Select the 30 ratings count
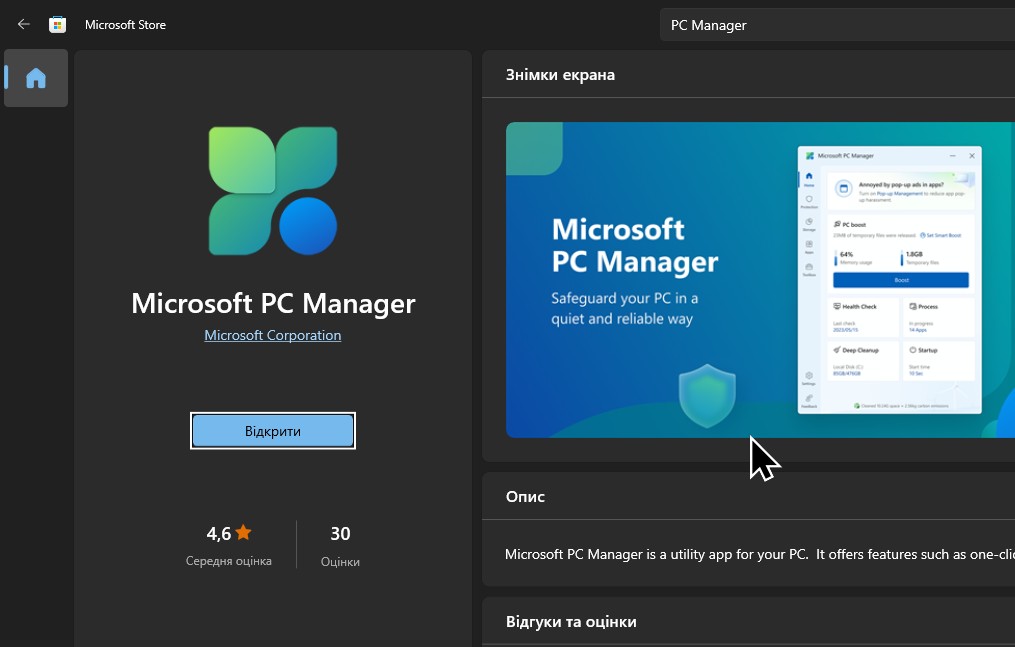 pos(340,534)
